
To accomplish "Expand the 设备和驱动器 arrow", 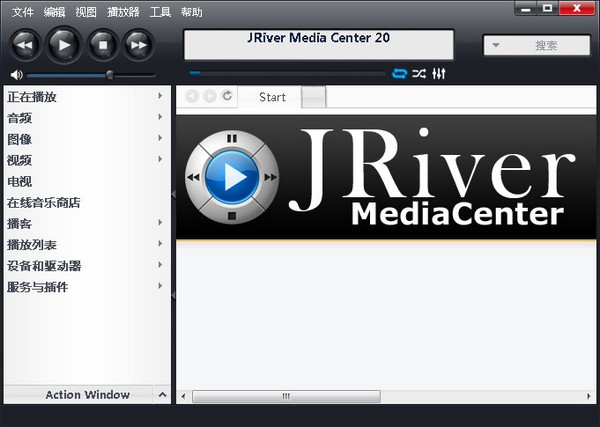I will (x=160, y=264).
